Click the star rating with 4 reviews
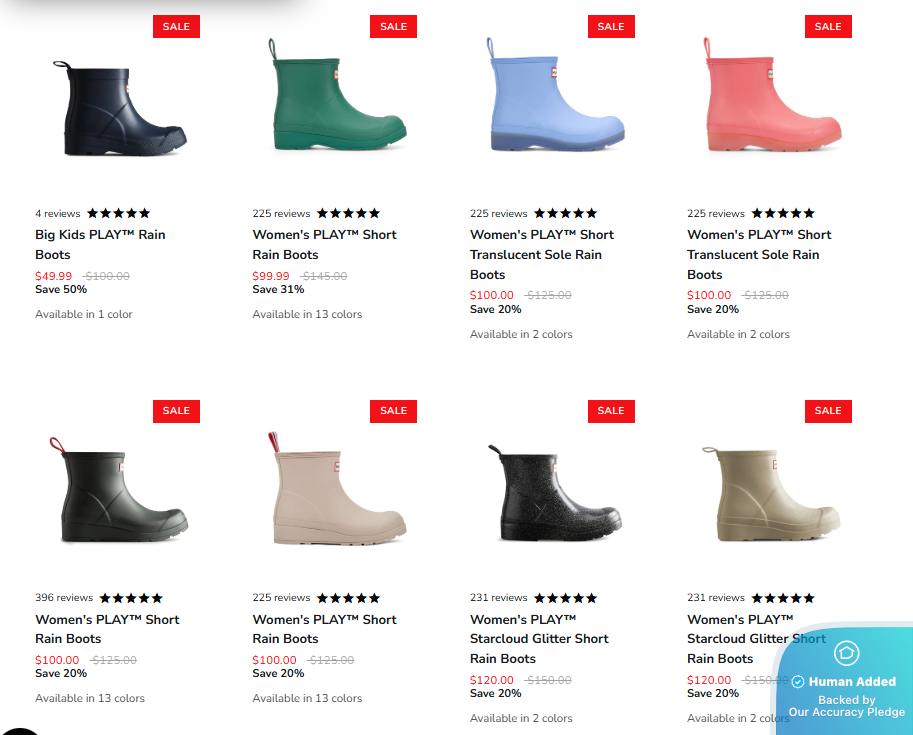The height and width of the screenshot is (735, 913). coord(119,213)
